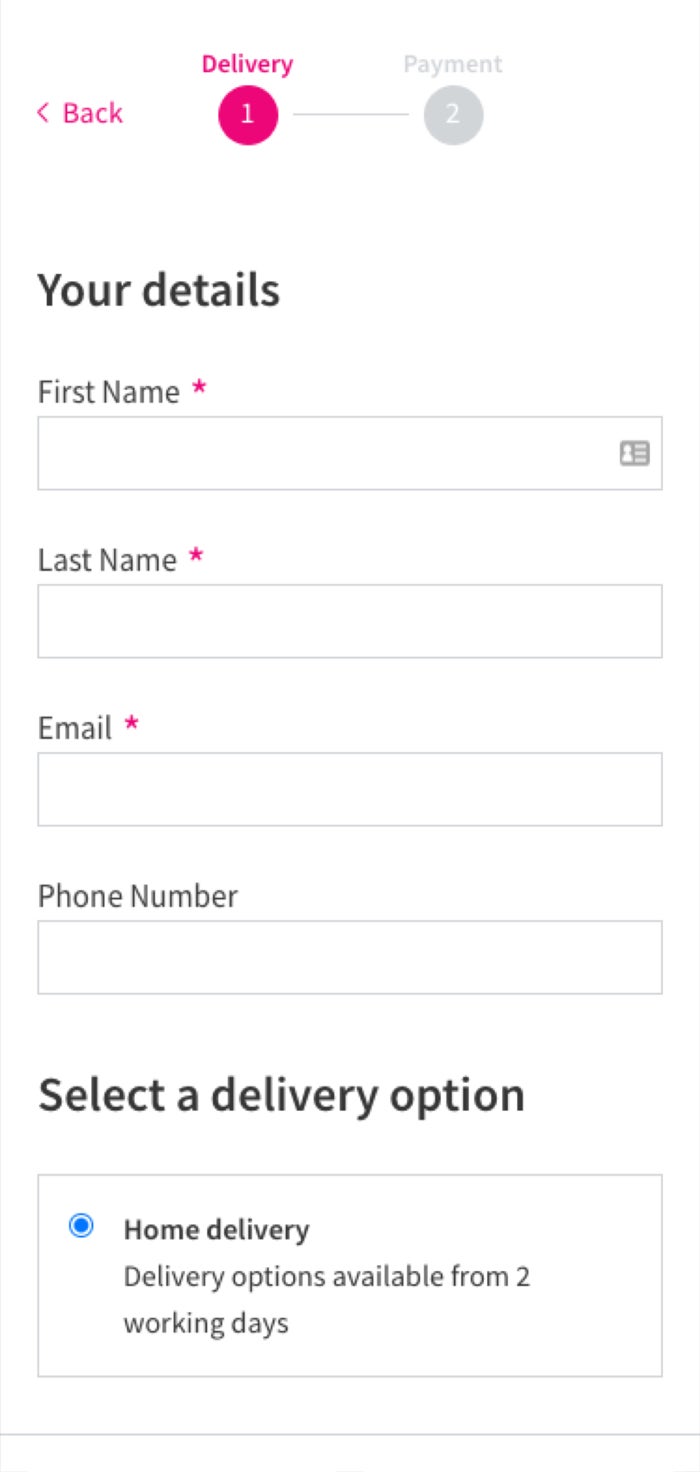Click the left chevron beside Back

(x=41, y=113)
